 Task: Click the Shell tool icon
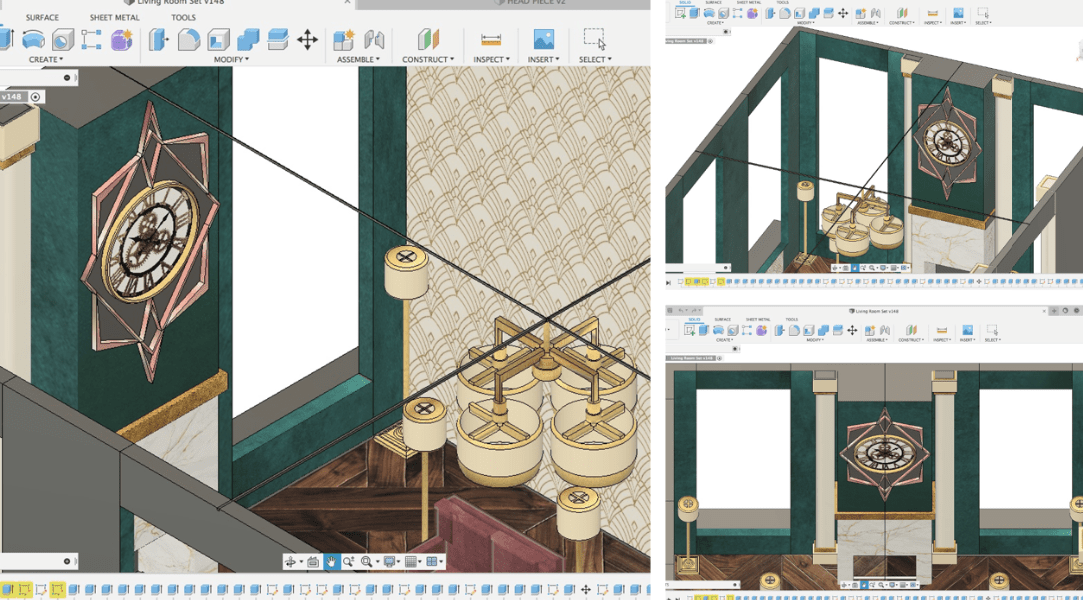(218, 39)
